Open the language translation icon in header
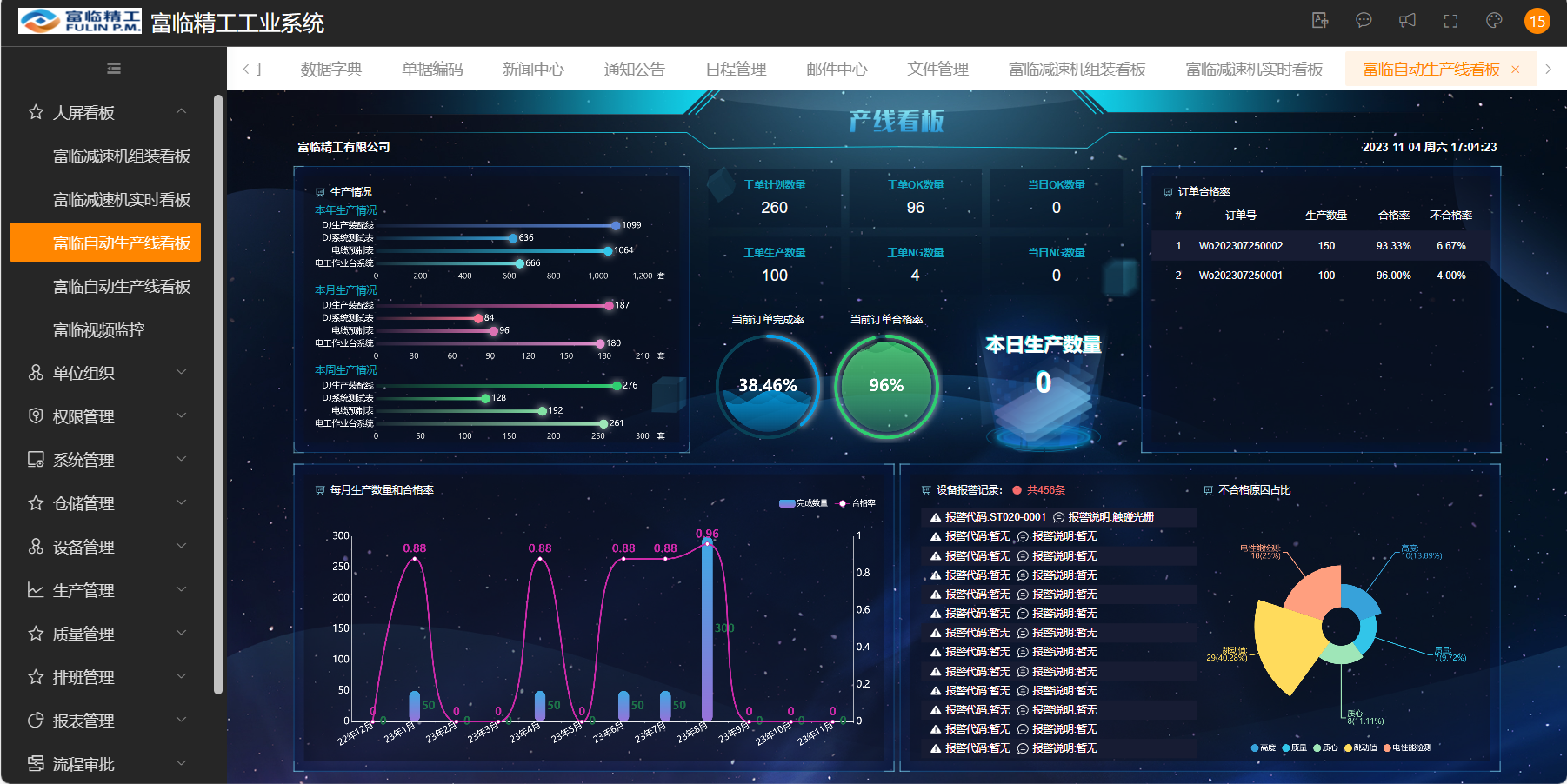The height and width of the screenshot is (784, 1567). [1320, 21]
